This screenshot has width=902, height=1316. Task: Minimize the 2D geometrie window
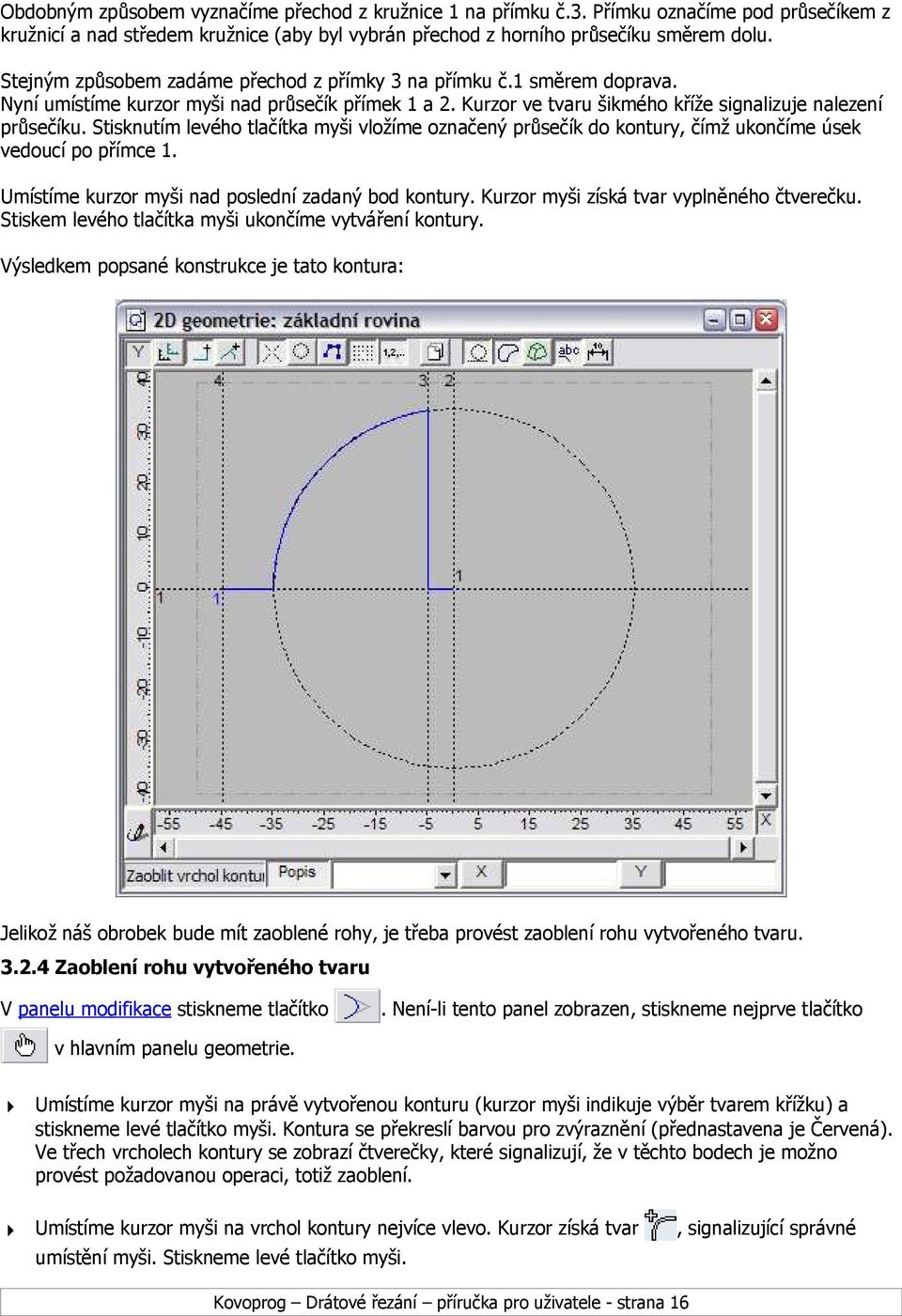715,319
